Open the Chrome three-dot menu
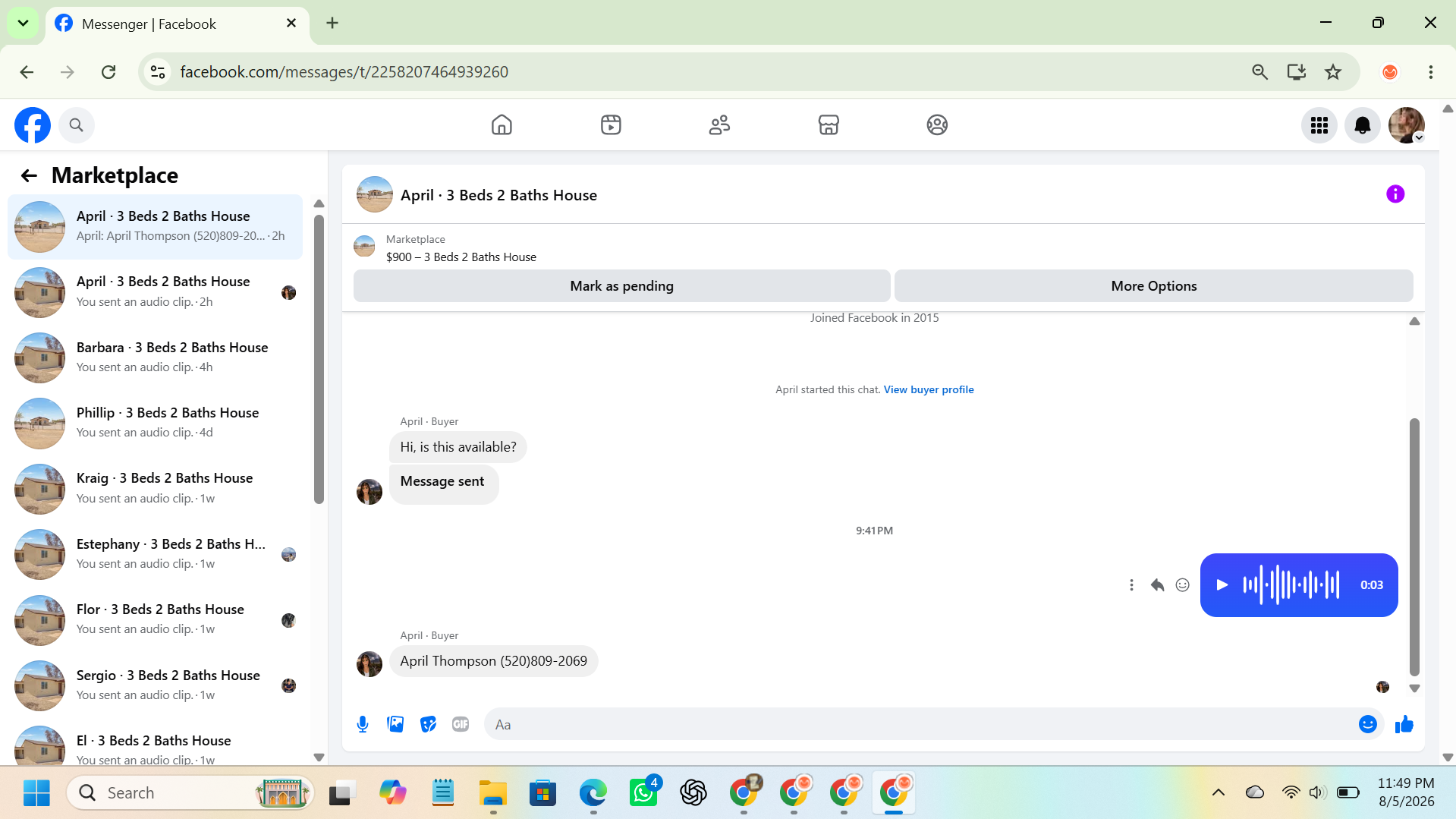The image size is (1456, 819). click(x=1430, y=72)
